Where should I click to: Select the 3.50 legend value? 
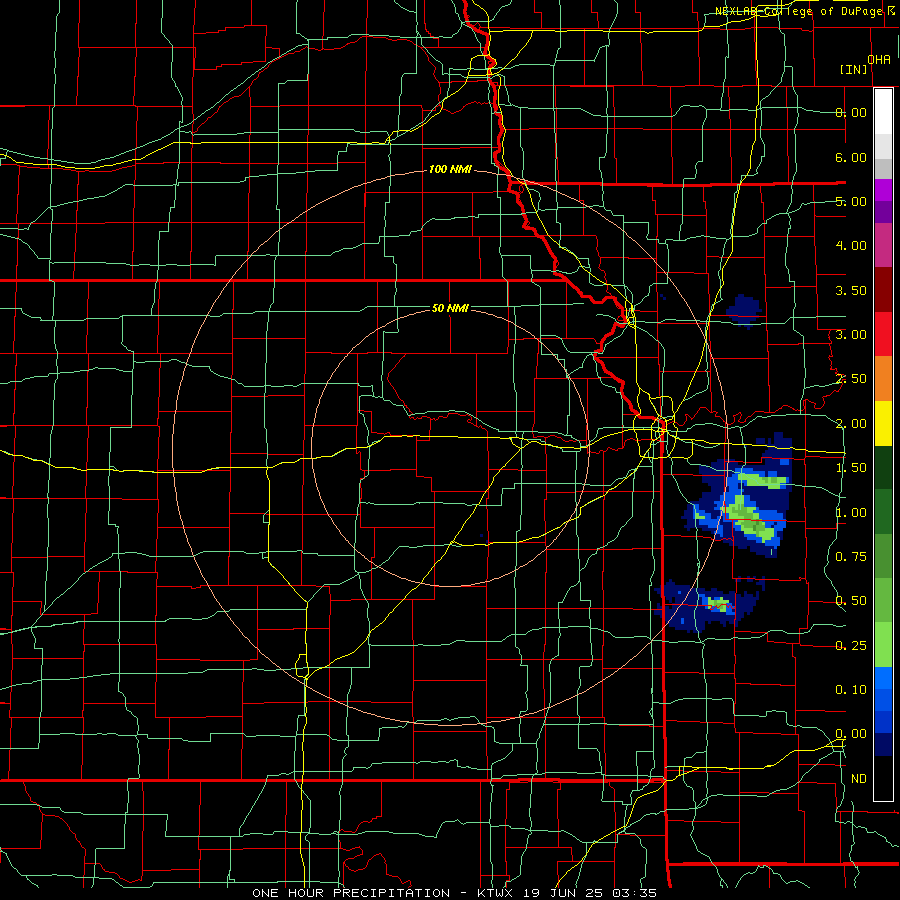pyautogui.click(x=851, y=290)
